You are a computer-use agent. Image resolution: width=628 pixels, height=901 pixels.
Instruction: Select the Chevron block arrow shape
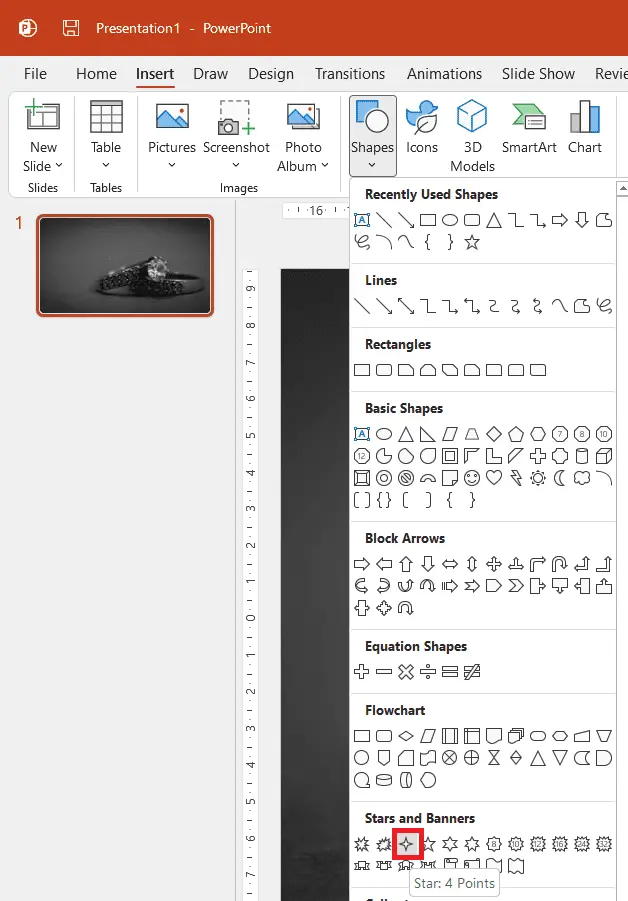click(516, 586)
